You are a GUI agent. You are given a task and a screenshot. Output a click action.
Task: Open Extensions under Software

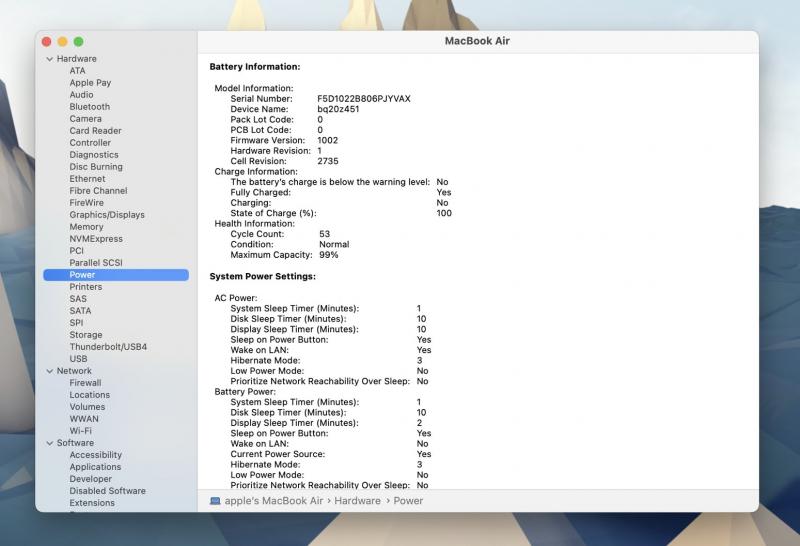pos(92,503)
